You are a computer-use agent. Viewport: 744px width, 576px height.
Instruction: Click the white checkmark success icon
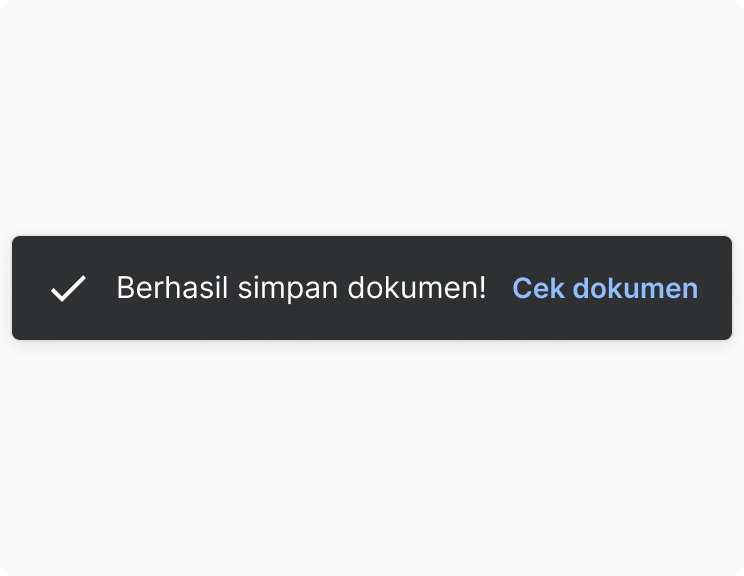click(68, 288)
